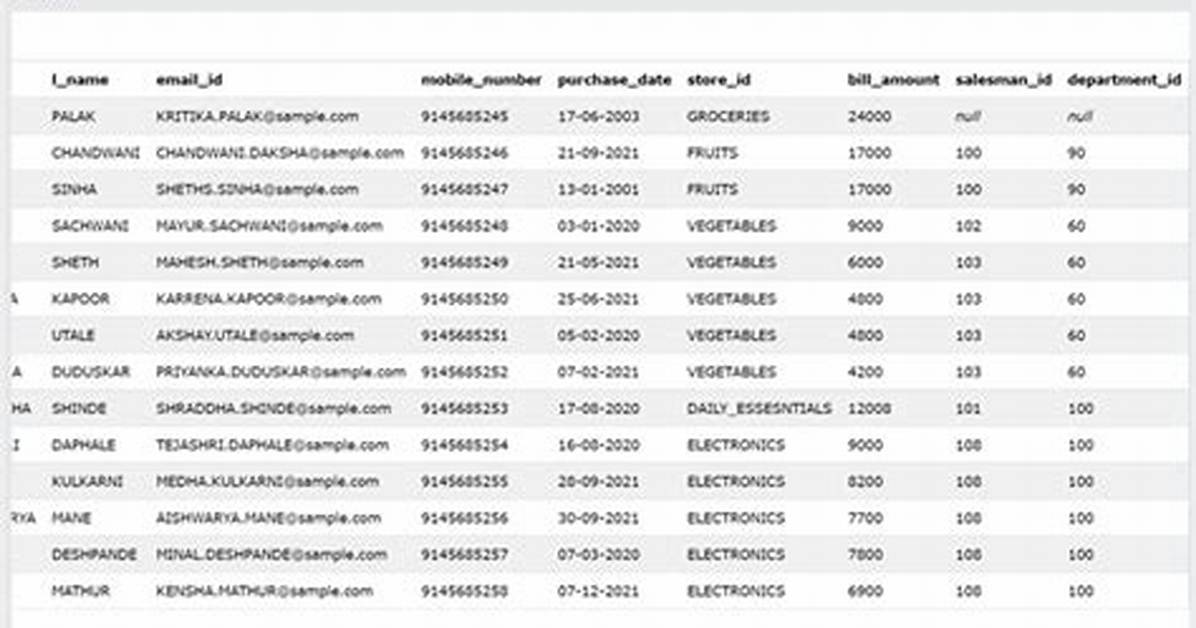The width and height of the screenshot is (1196, 628).
Task: Click the 6000 bill amount cell
Action: coord(865,262)
